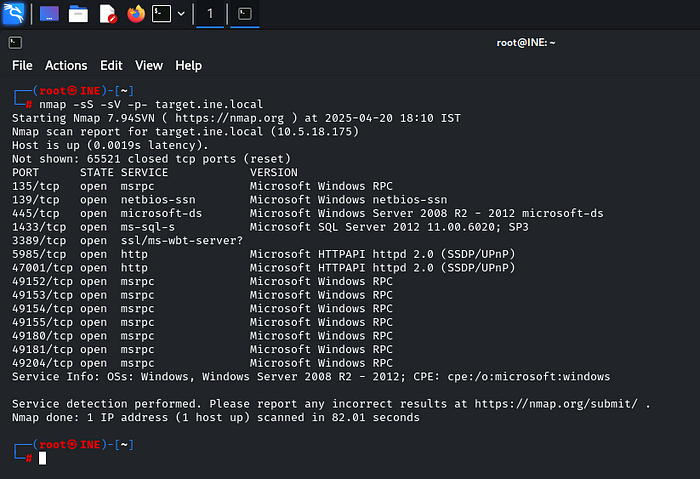This screenshot has height=479, width=700.
Task: Click the microsoft-ds service name
Action: click(161, 213)
